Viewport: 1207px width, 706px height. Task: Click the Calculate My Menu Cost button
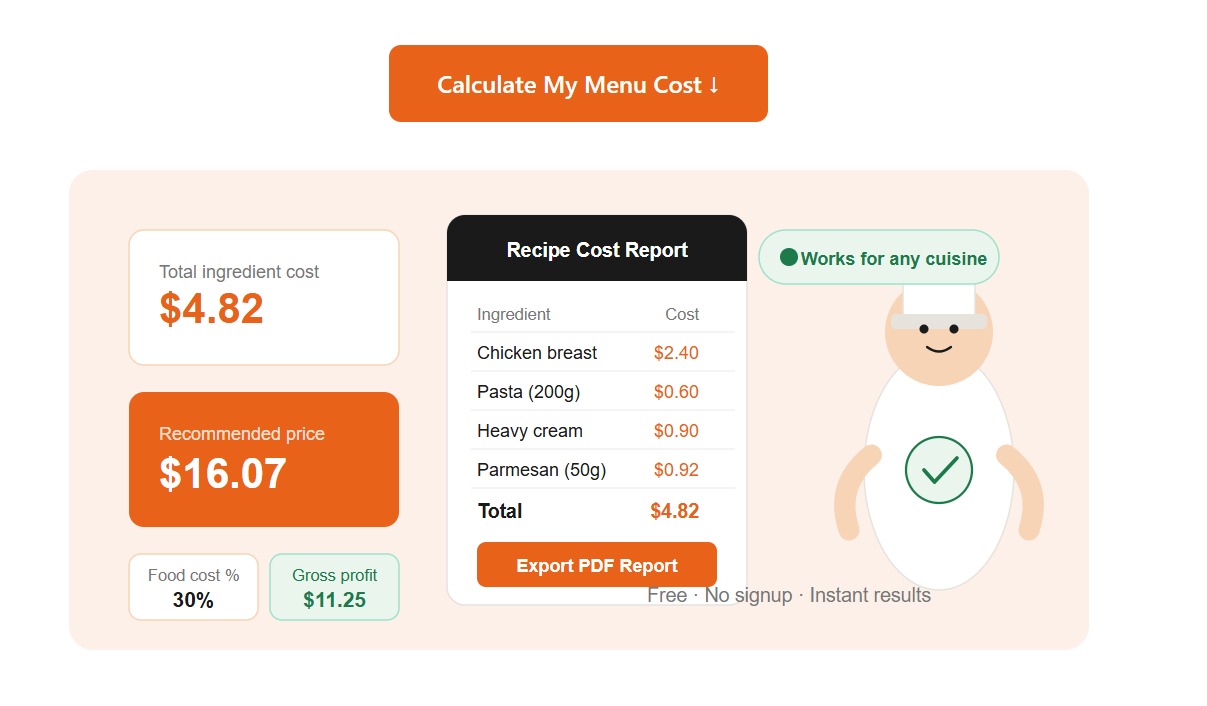click(x=578, y=84)
